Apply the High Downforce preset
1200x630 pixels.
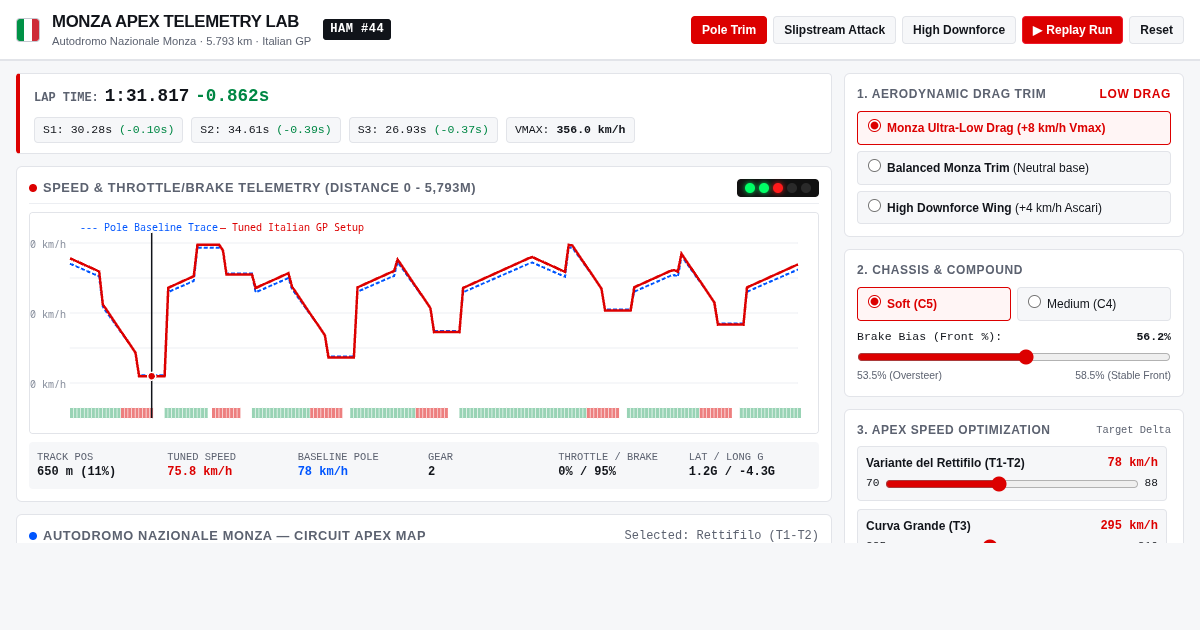pos(959,30)
